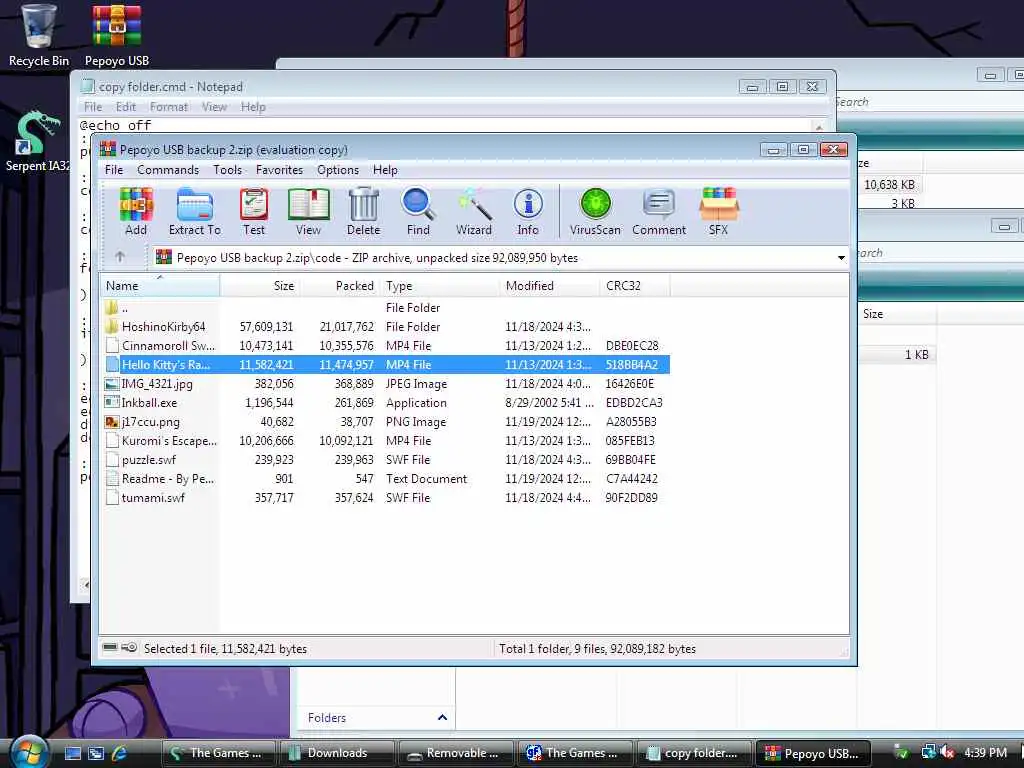Click Switch between windows quick launch icon
This screenshot has width=1024, height=768.
coord(96,753)
